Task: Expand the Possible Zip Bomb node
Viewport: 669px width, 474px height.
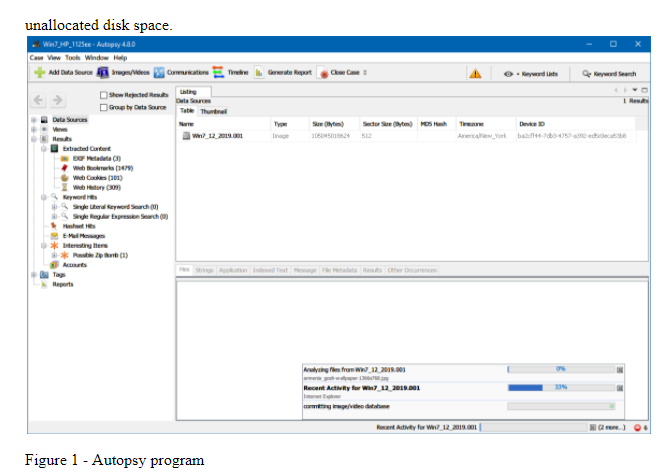Action: pyautogui.click(x=54, y=255)
